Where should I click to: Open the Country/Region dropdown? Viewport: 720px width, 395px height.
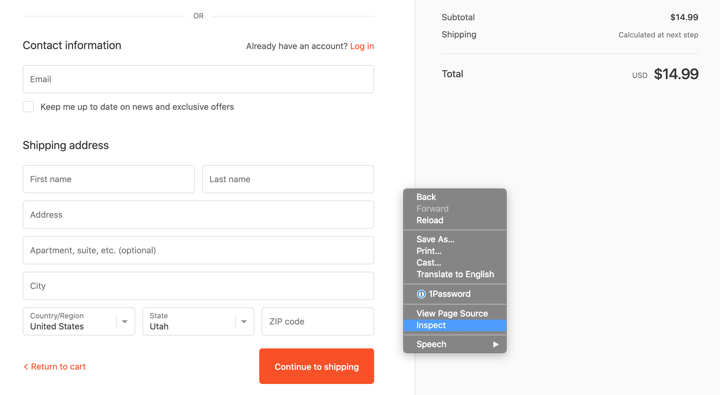(79, 322)
